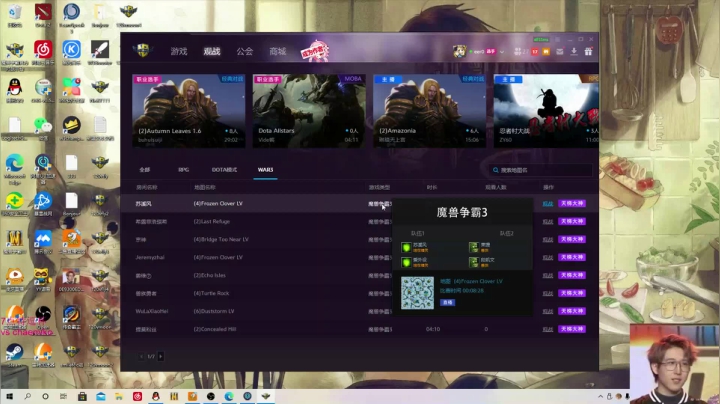Open the 游戏 tab in top navigation
The width and height of the screenshot is (720, 404).
(x=179, y=51)
